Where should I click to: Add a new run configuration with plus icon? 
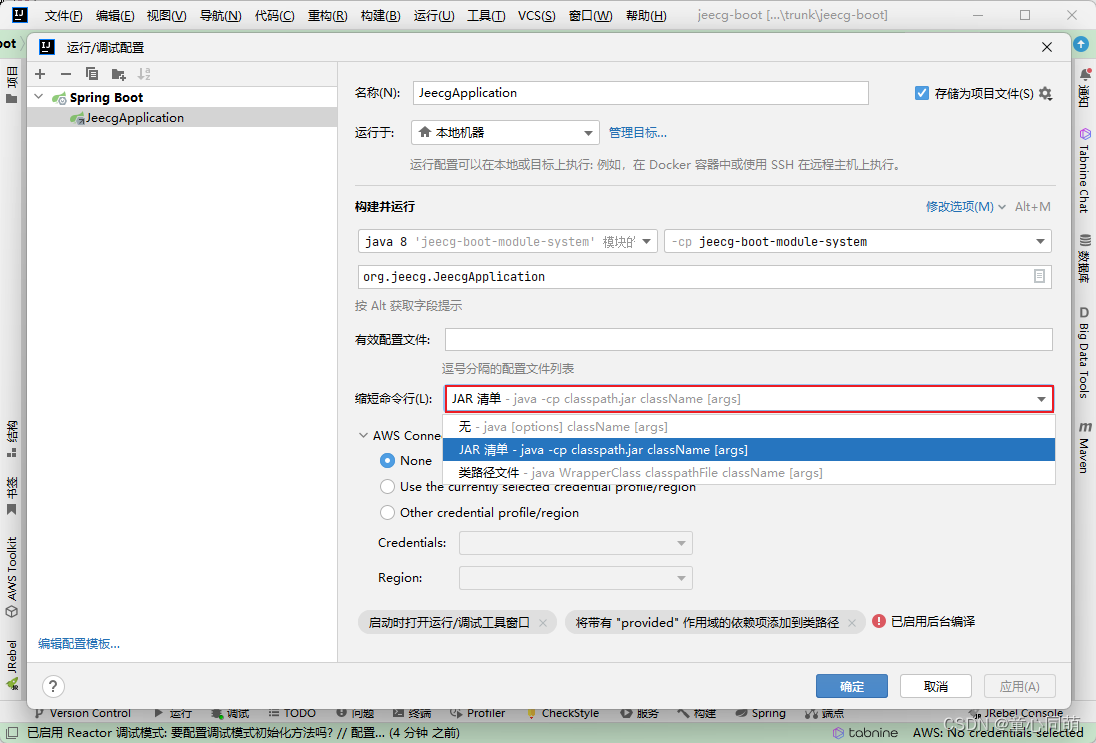[41, 74]
